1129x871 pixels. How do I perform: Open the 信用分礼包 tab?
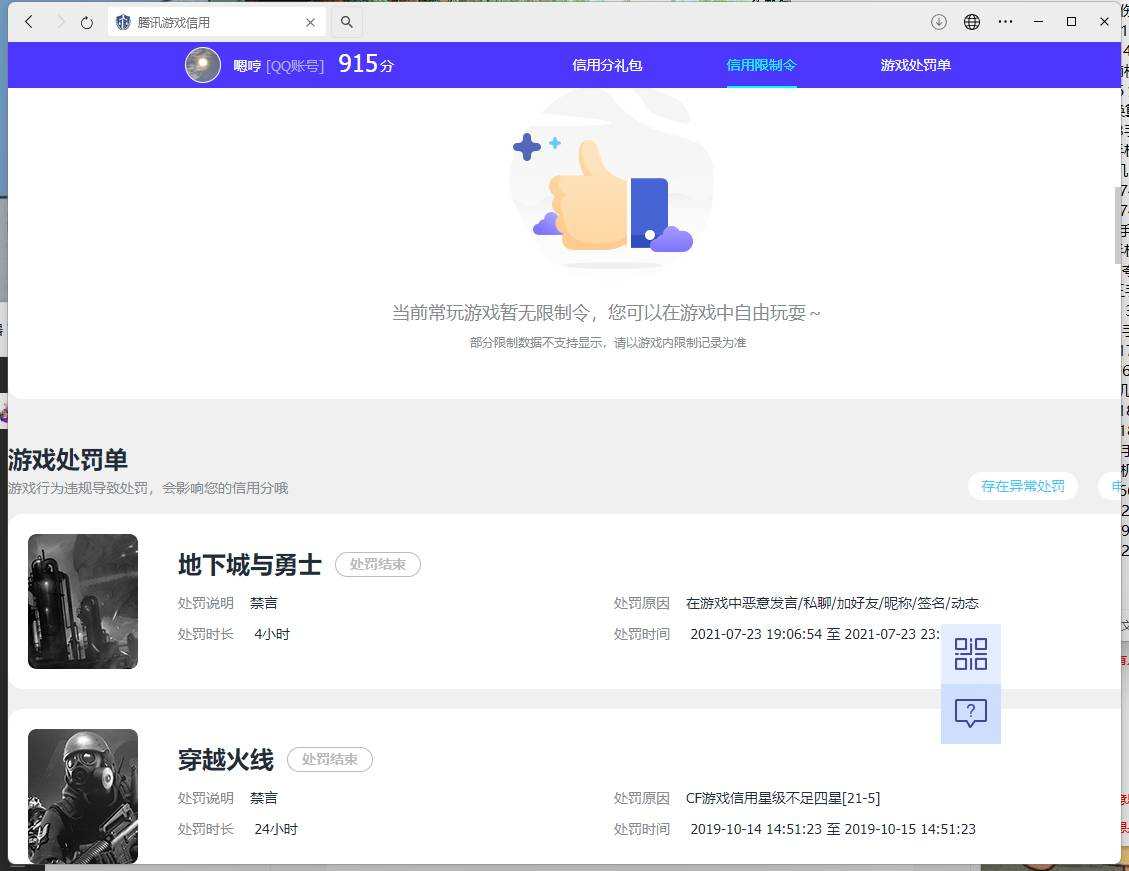coord(607,65)
